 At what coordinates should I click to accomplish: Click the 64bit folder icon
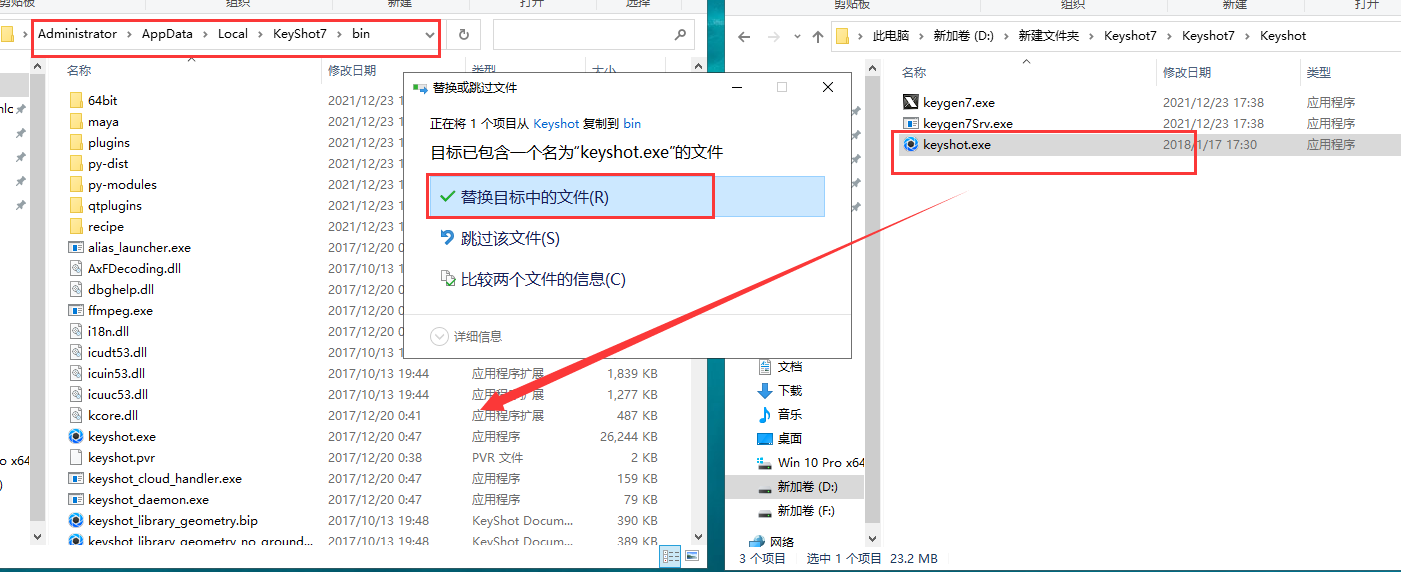(76, 100)
